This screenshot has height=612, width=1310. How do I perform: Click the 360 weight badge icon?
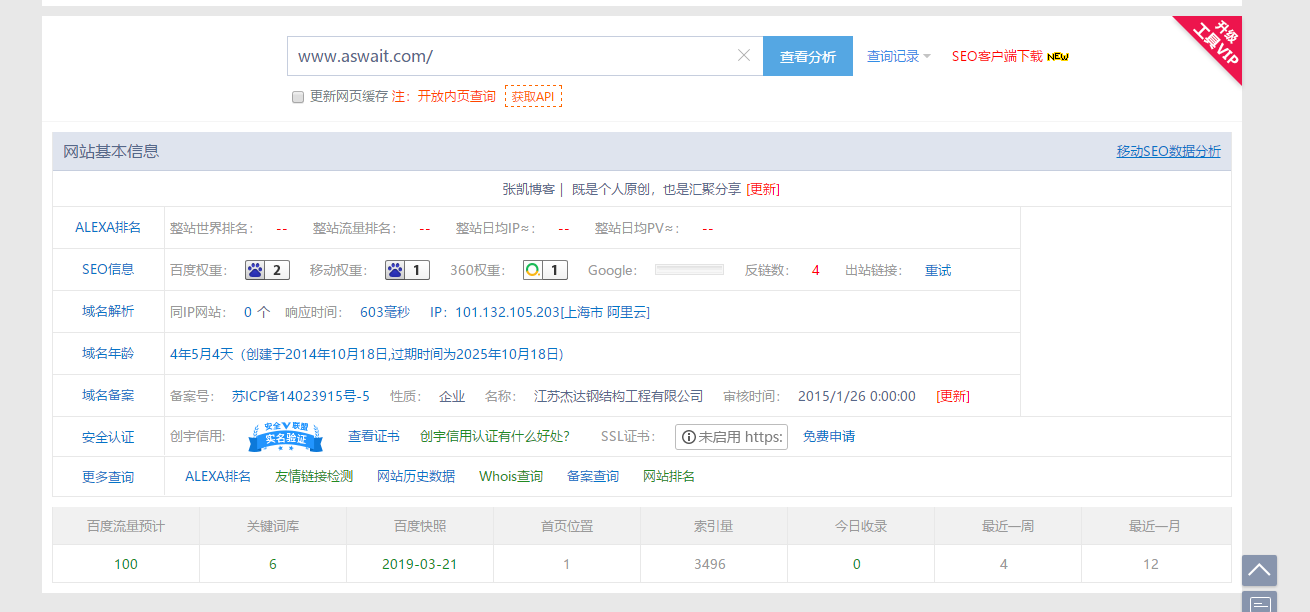pyautogui.click(x=546, y=270)
